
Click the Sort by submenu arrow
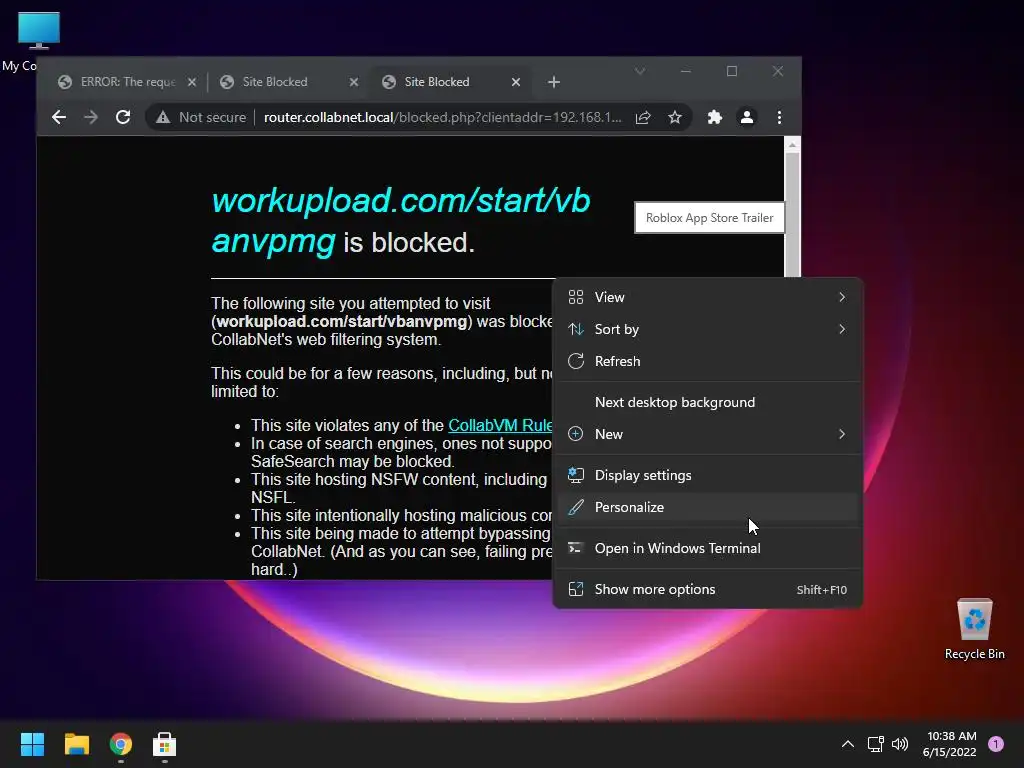pos(842,329)
